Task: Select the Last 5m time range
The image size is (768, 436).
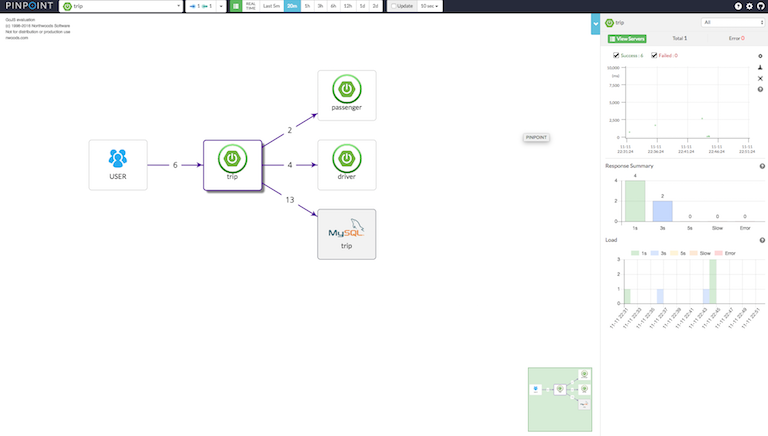Action: click(x=271, y=6)
